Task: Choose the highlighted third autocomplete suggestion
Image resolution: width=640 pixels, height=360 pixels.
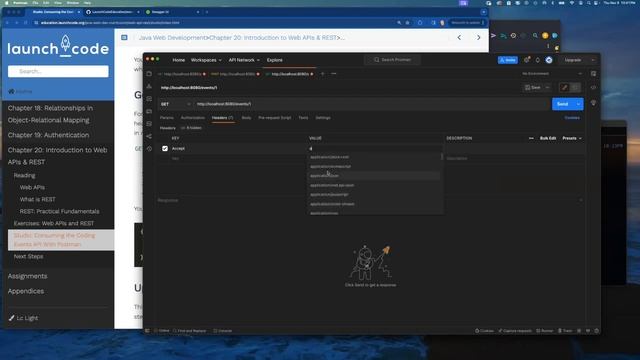Action: (x=373, y=176)
